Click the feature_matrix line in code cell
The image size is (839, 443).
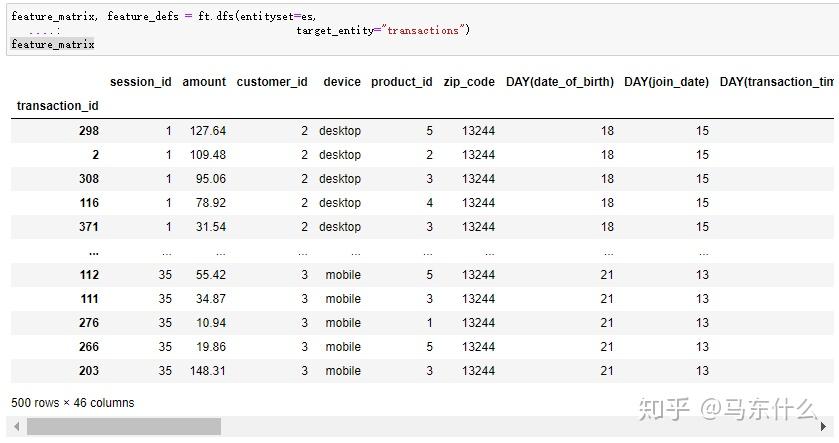[53, 44]
